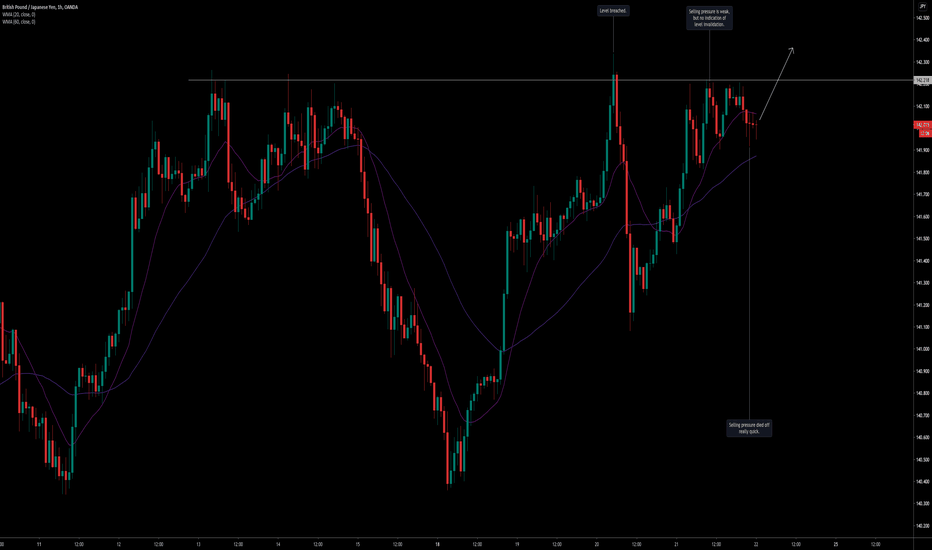Click date 13 on the time axis
932x550 pixels.
click(198, 544)
